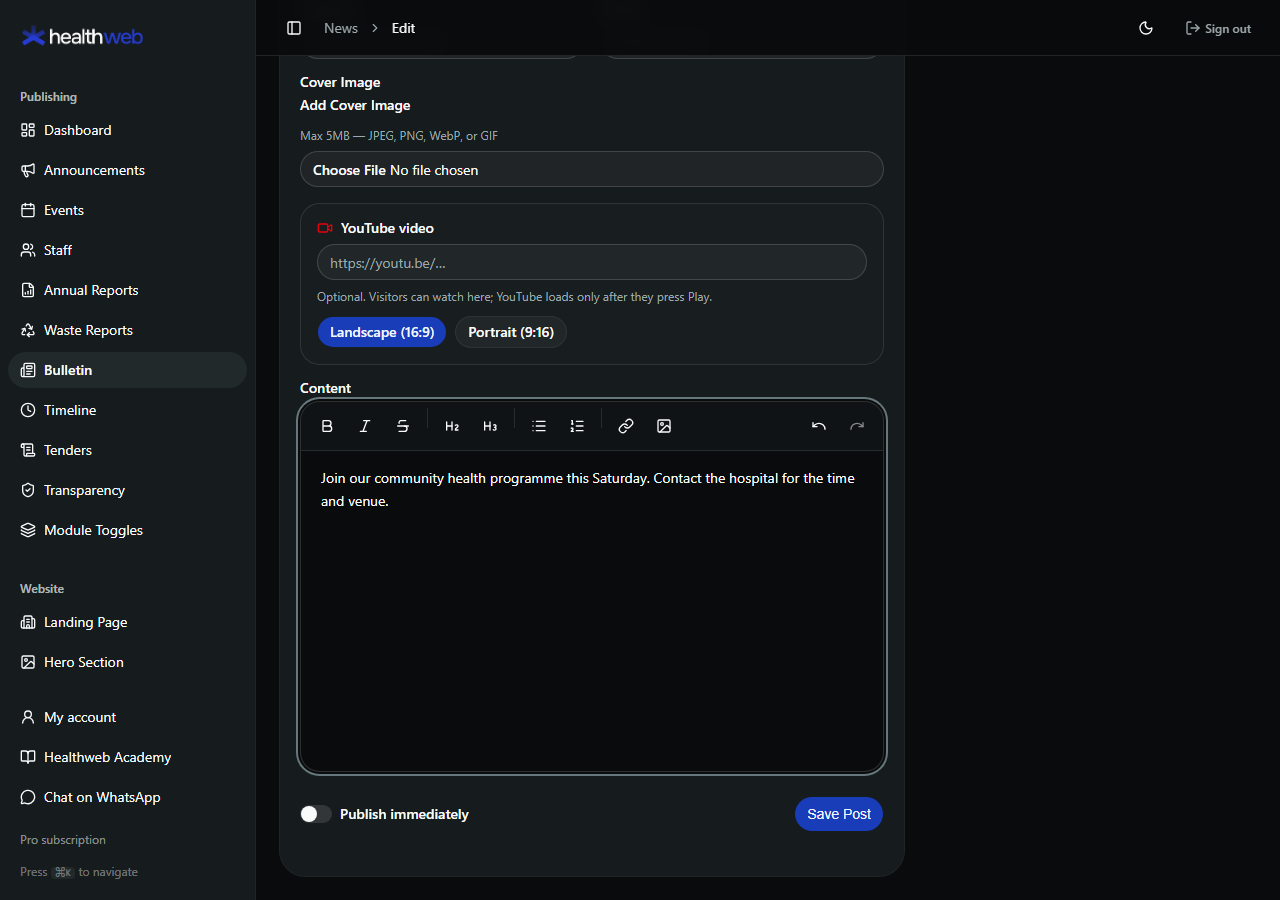This screenshot has height=900, width=1280.
Task: Save the post
Action: (839, 814)
